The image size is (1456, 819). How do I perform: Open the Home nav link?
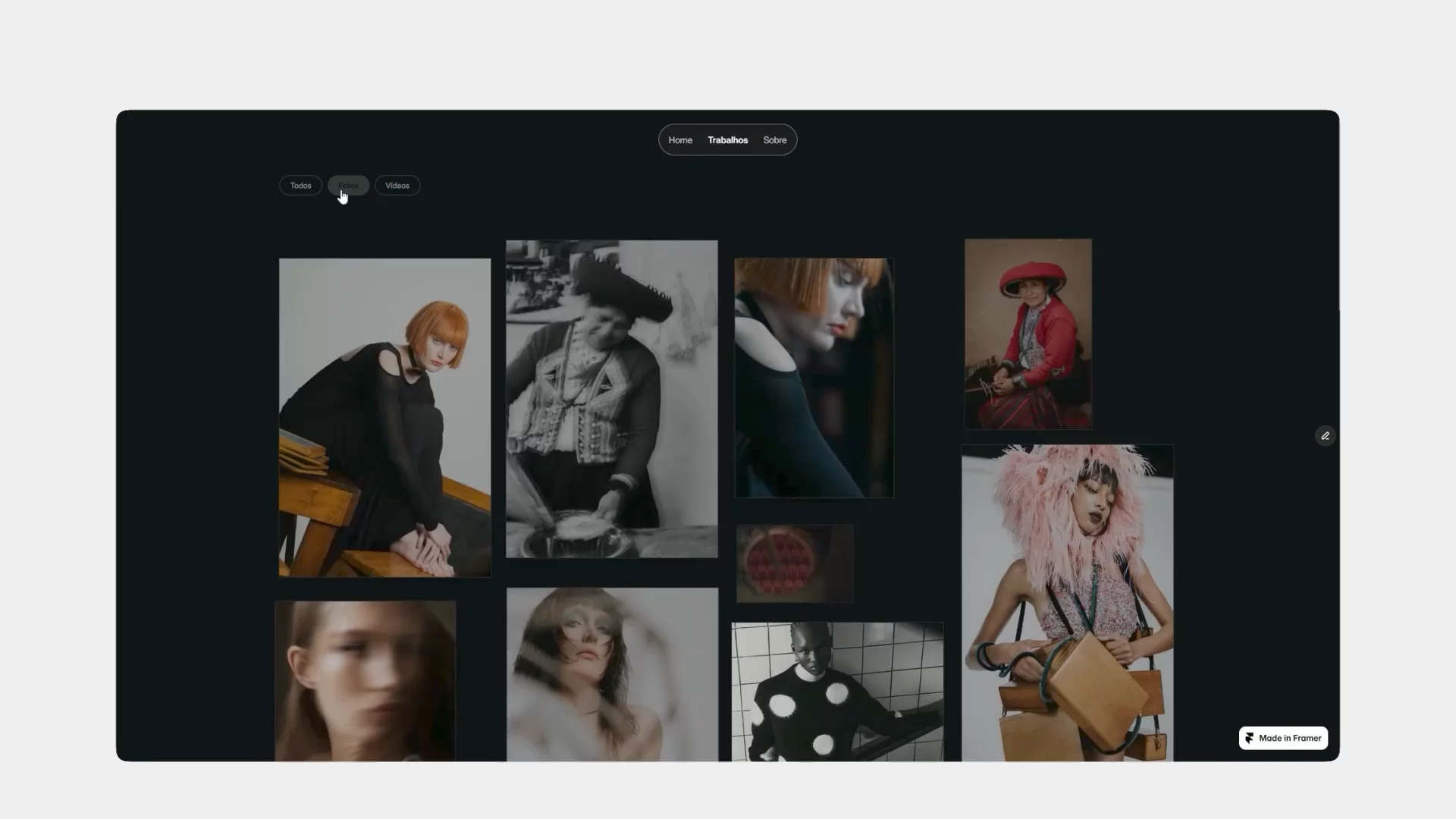680,140
